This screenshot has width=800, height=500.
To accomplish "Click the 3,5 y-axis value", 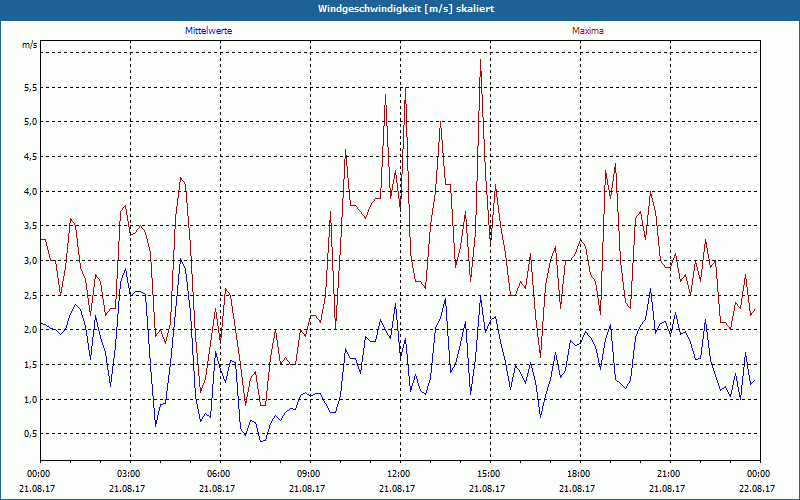I will 31,226.
